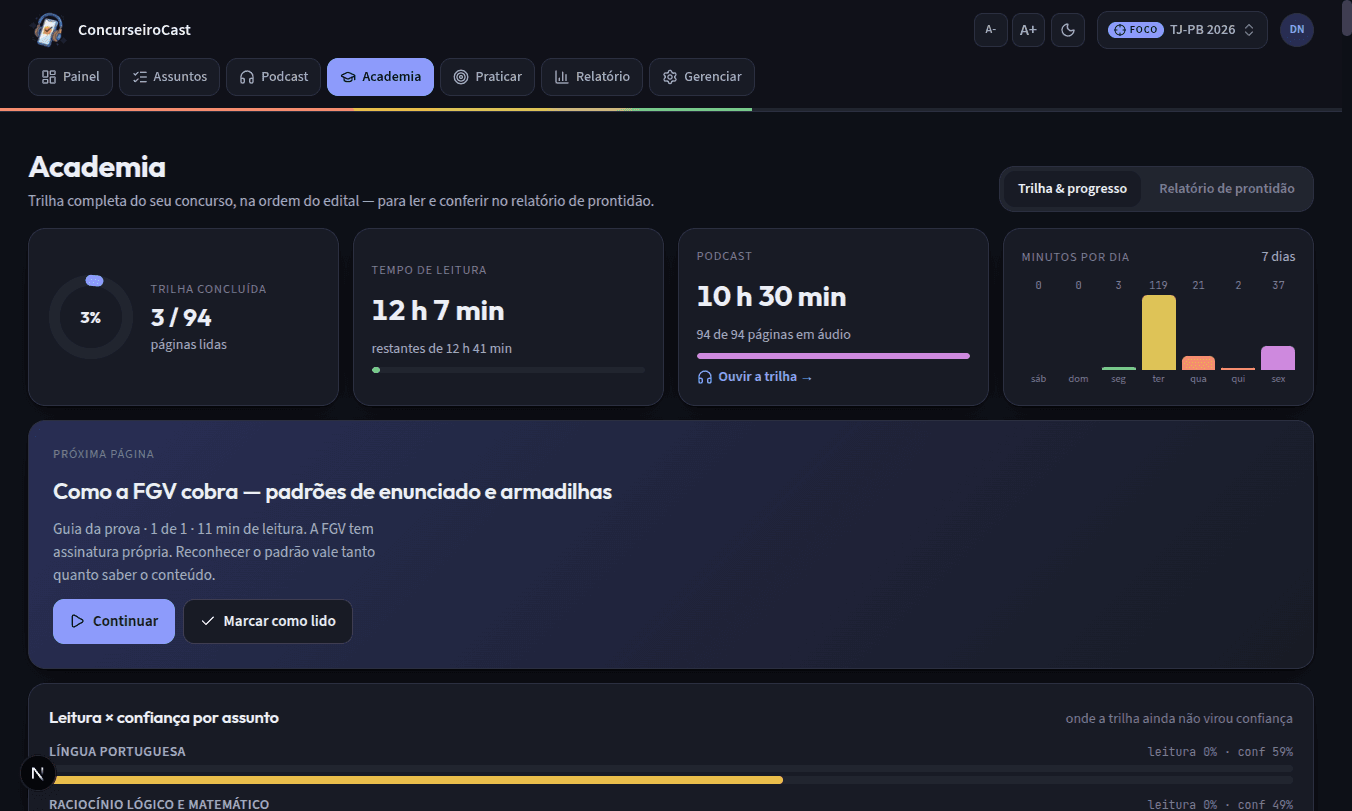Toggle dark mode moon icon
1352x811 pixels.
coord(1068,30)
